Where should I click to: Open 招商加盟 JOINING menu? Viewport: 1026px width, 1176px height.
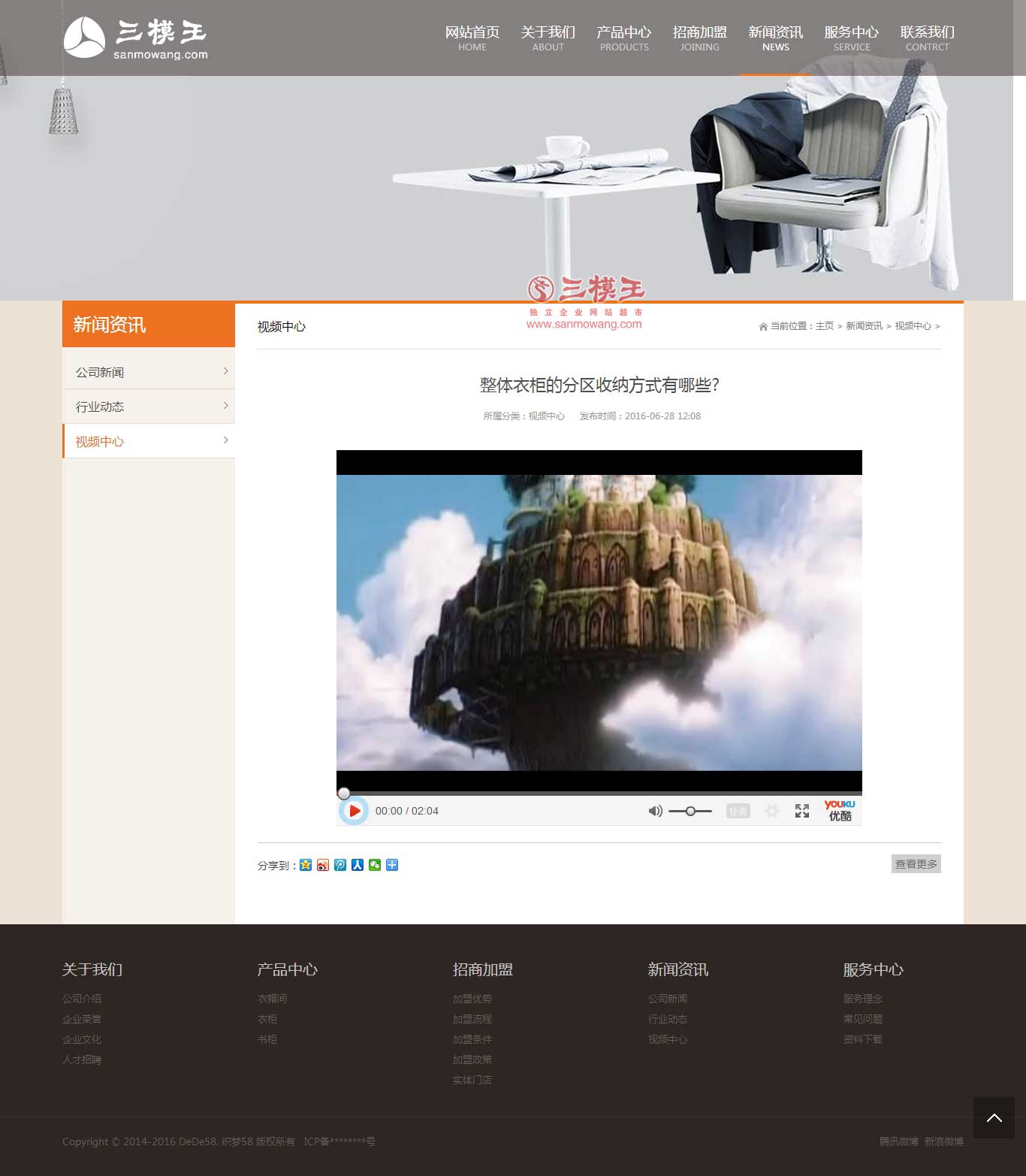[x=700, y=38]
